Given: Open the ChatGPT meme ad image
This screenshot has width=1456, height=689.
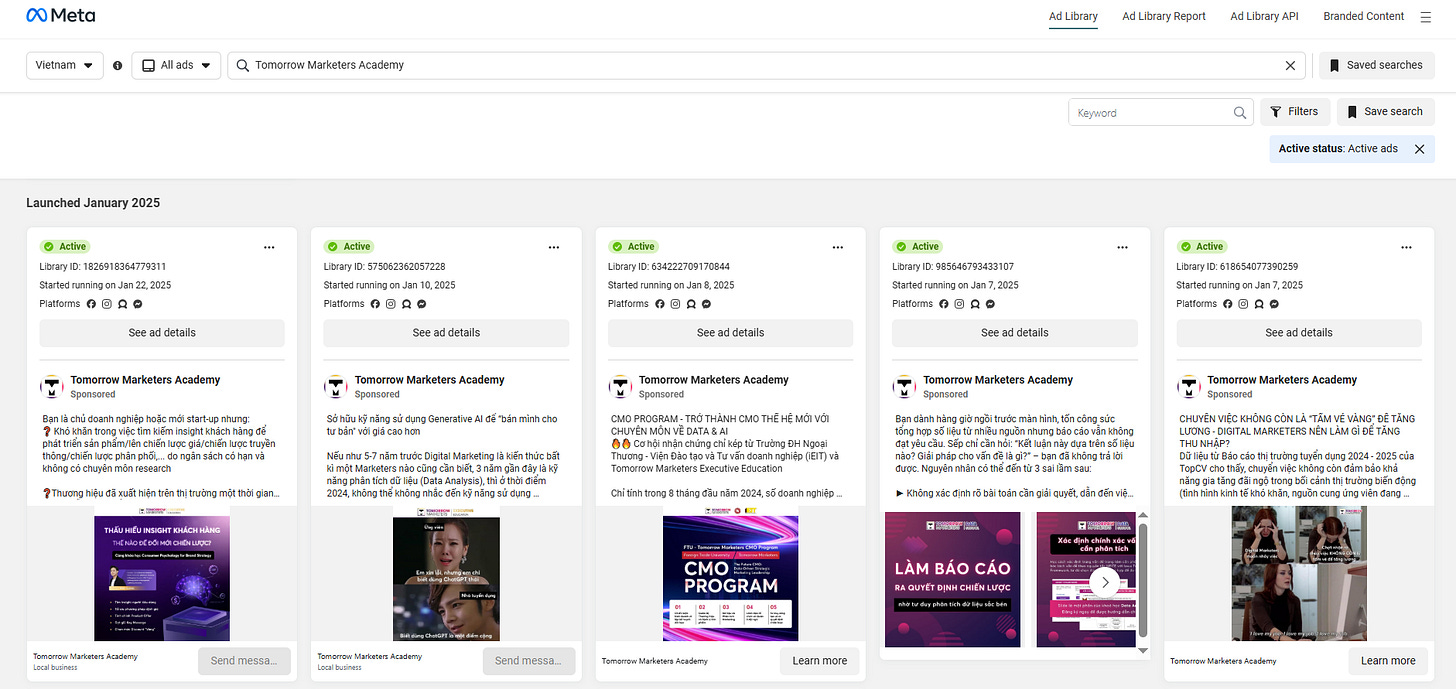Looking at the screenshot, I should point(446,574).
